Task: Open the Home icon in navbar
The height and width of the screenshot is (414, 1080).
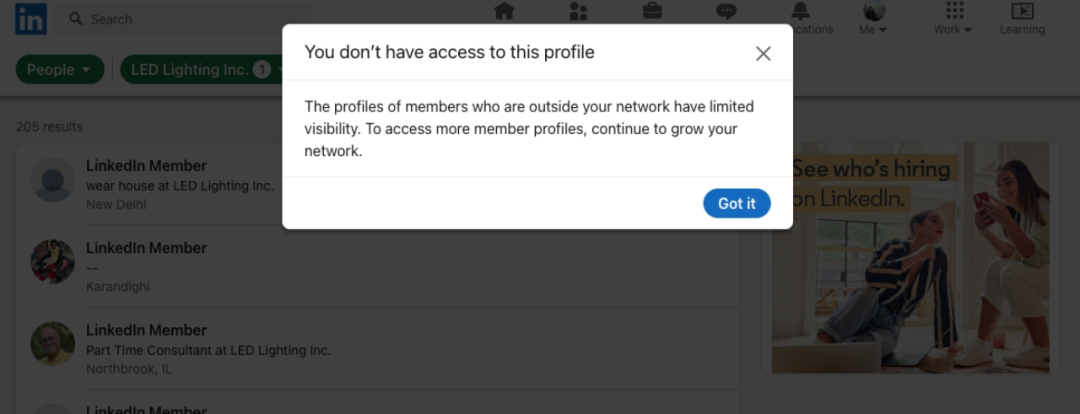Action: (x=504, y=12)
